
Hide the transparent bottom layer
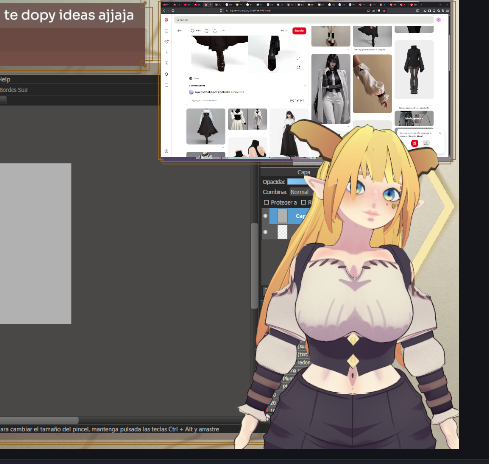265,232
